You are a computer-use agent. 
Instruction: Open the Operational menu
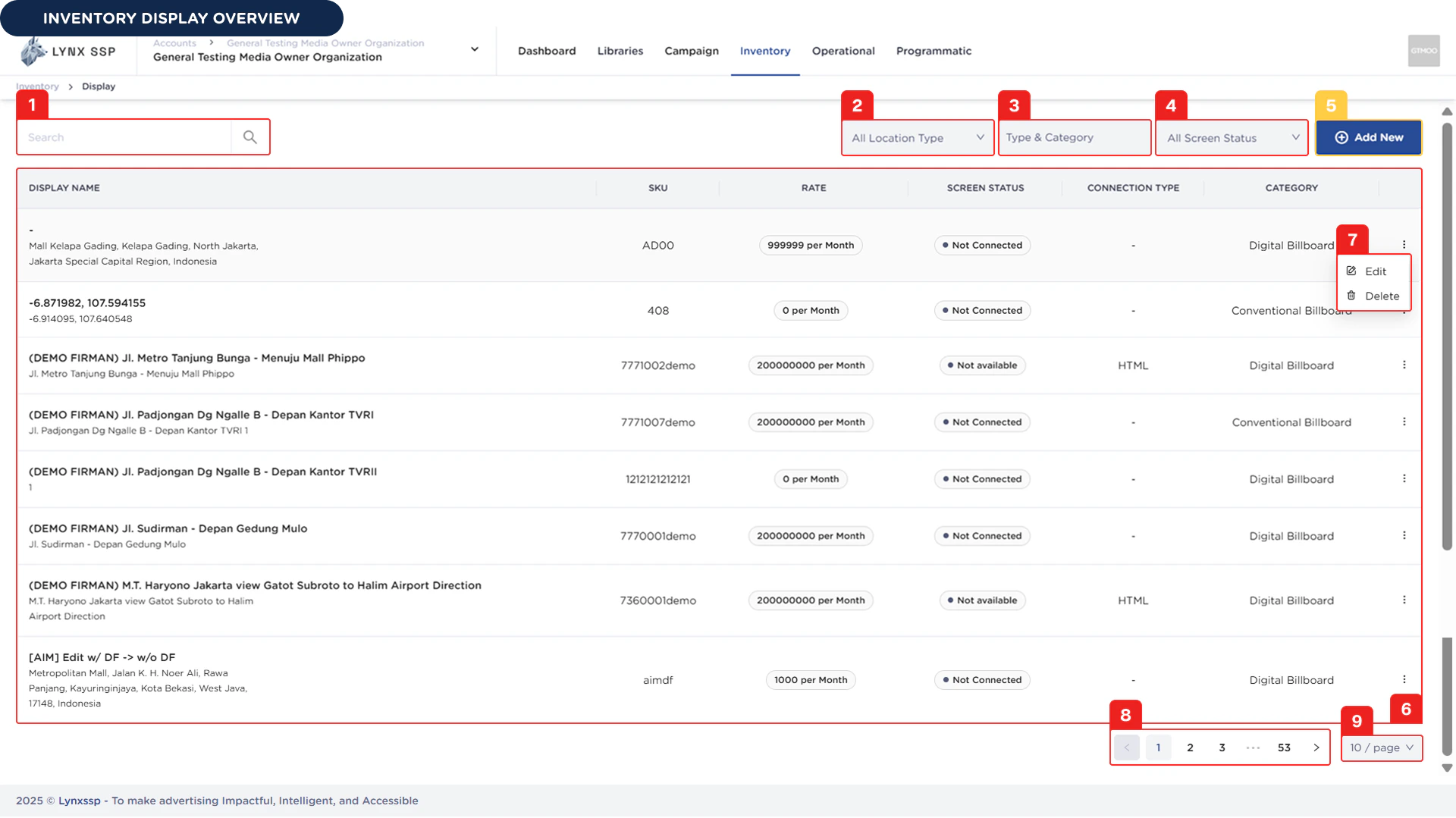843,51
